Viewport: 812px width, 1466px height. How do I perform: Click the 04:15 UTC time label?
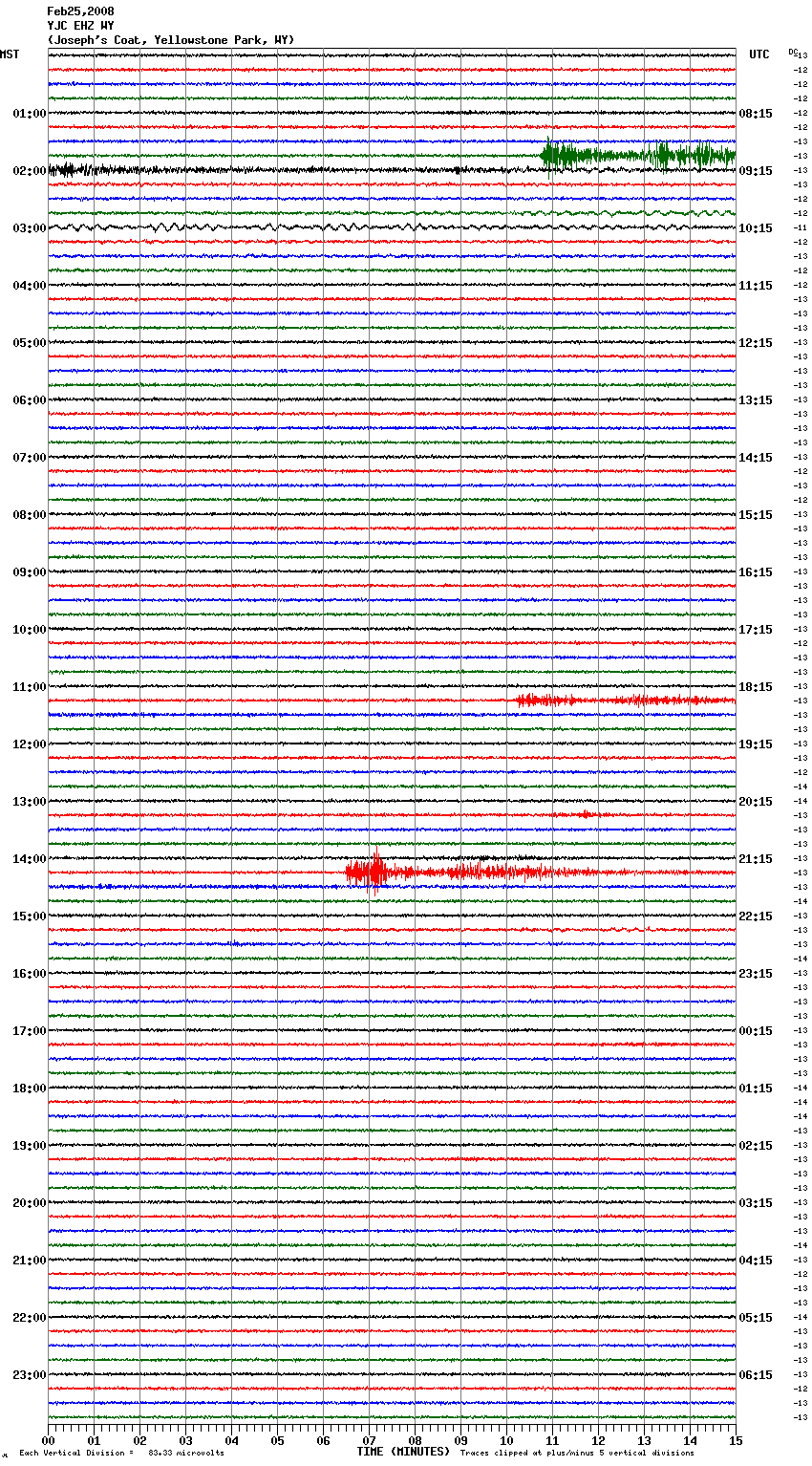pos(756,1261)
